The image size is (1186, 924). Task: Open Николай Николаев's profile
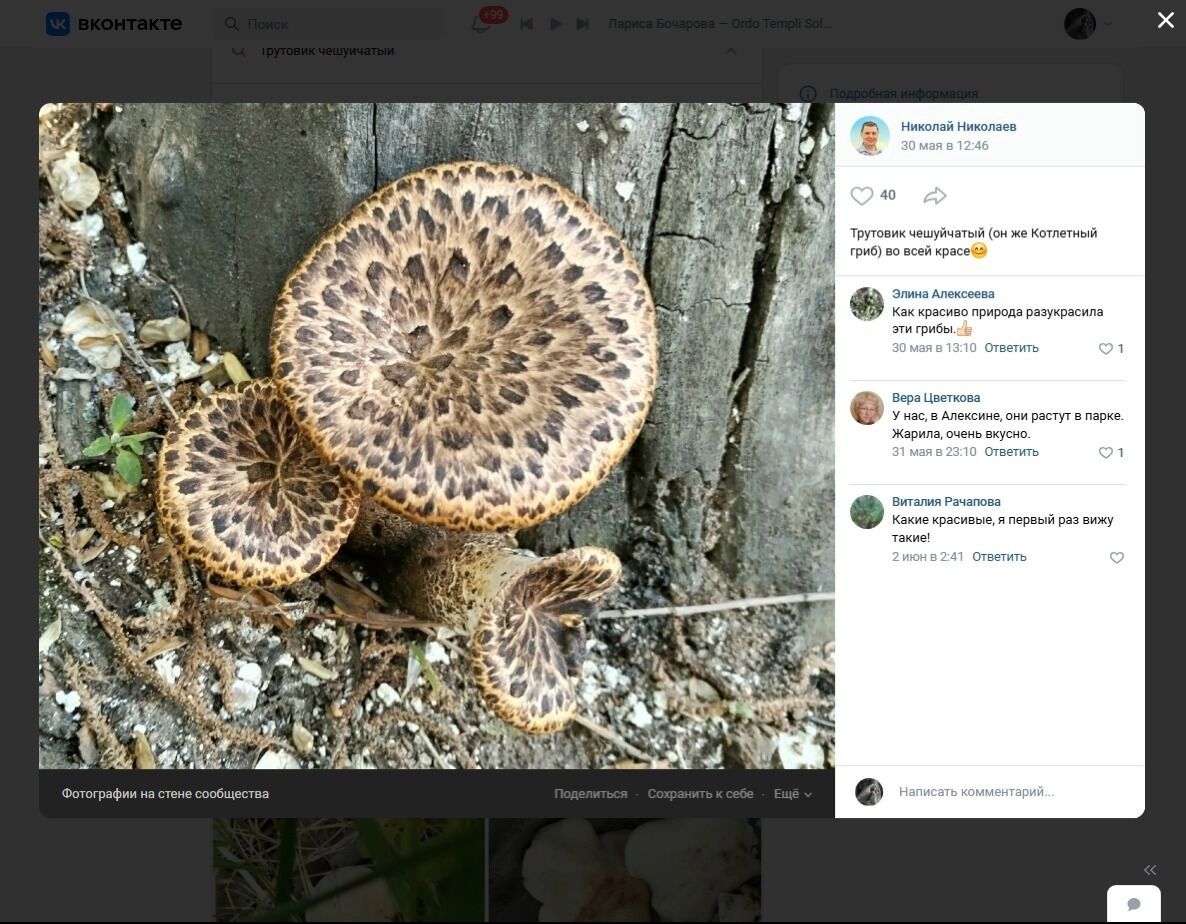coord(958,127)
